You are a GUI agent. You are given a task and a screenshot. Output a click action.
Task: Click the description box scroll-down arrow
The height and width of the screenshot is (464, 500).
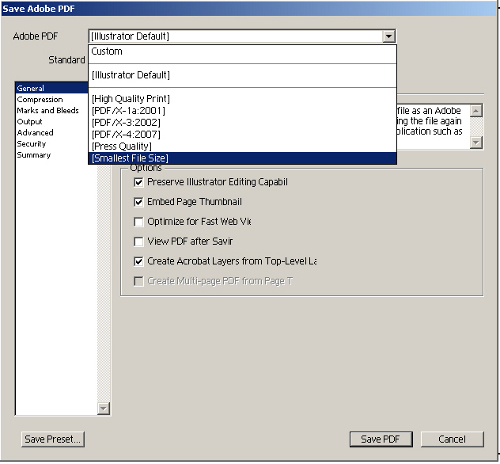pos(476,143)
